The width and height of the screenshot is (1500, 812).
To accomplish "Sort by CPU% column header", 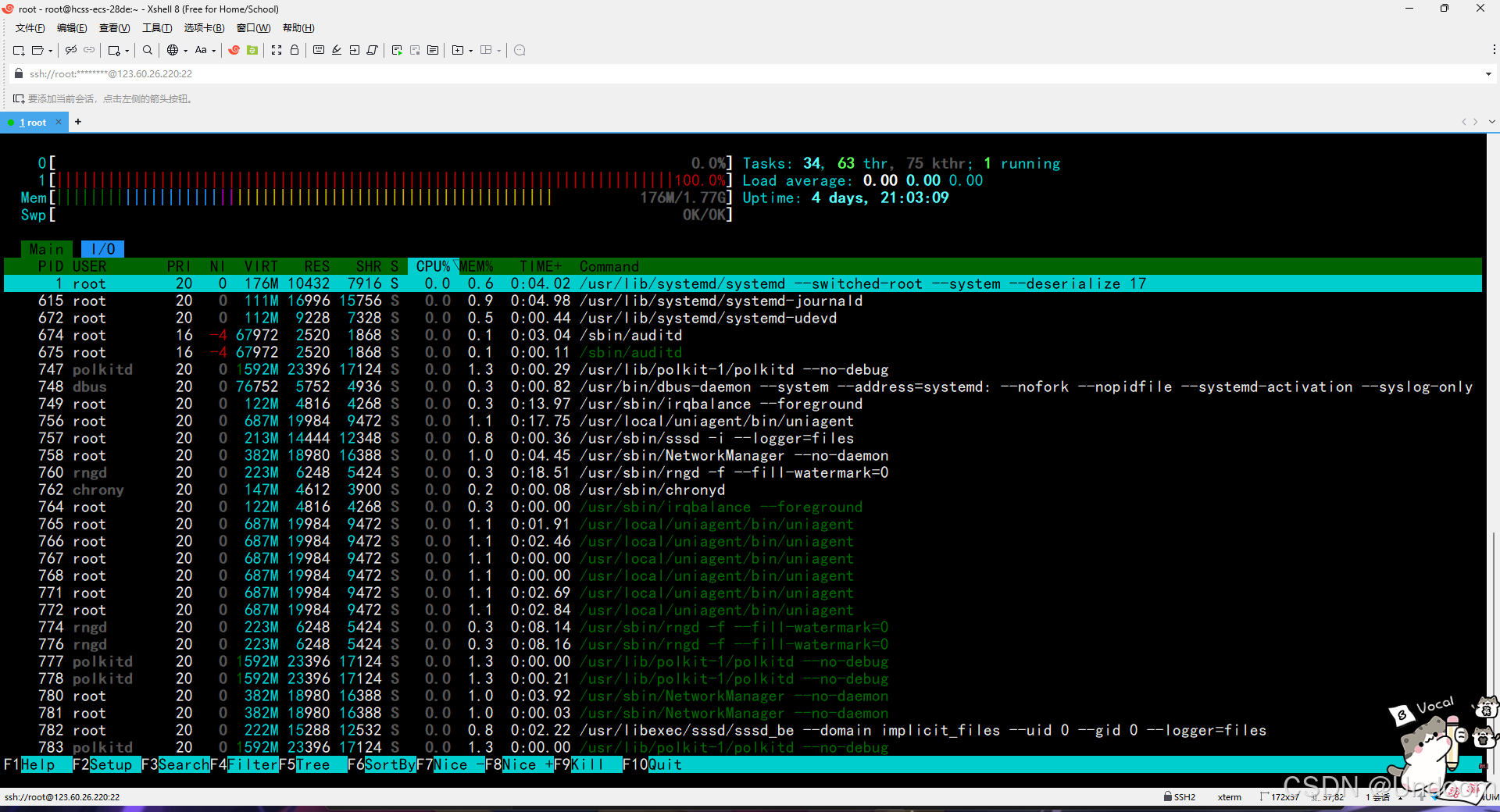I will point(433,266).
